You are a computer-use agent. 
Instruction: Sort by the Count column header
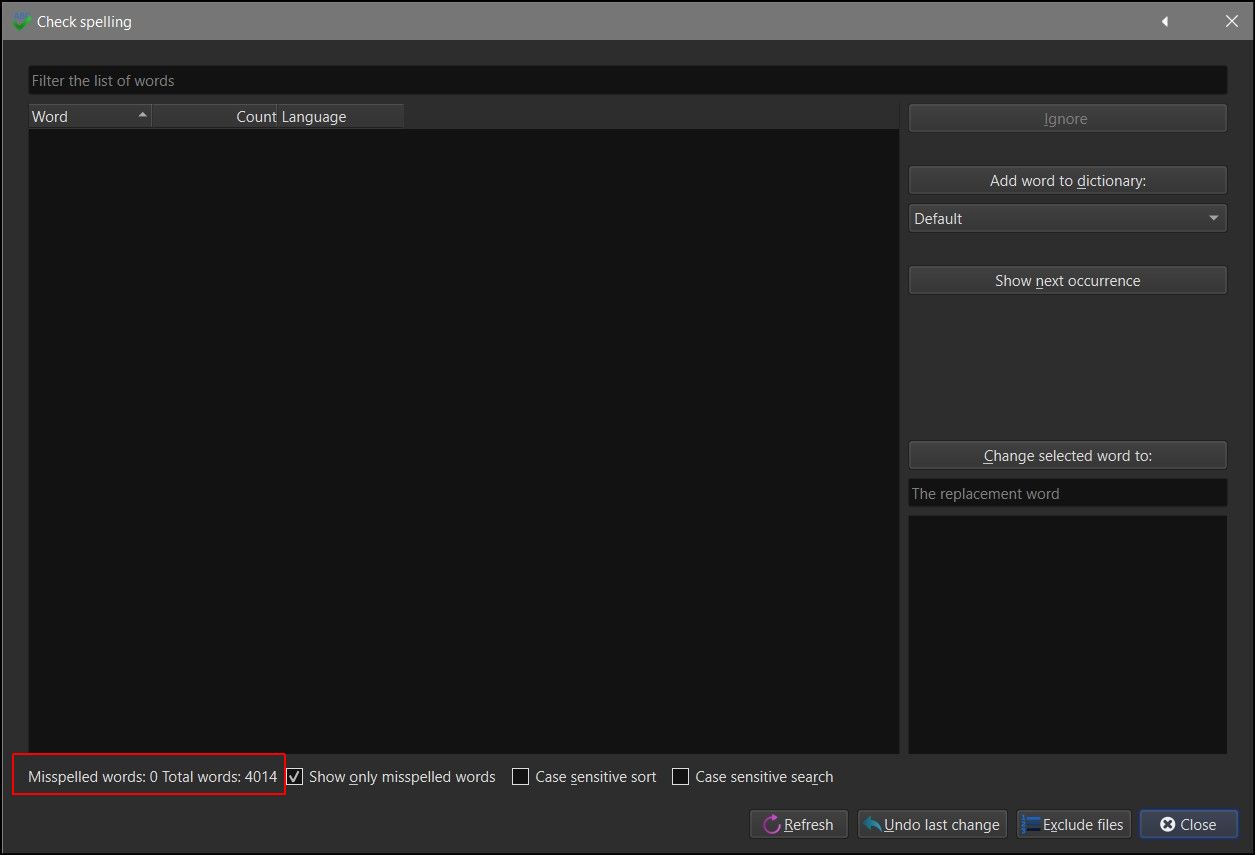coord(215,116)
